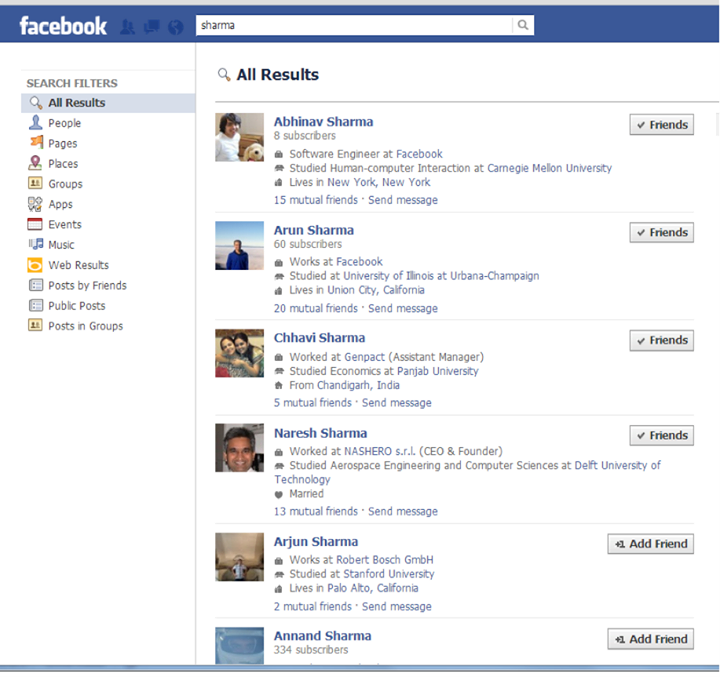Open Robert Bosch GmbH link
720x677 pixels.
click(385, 560)
